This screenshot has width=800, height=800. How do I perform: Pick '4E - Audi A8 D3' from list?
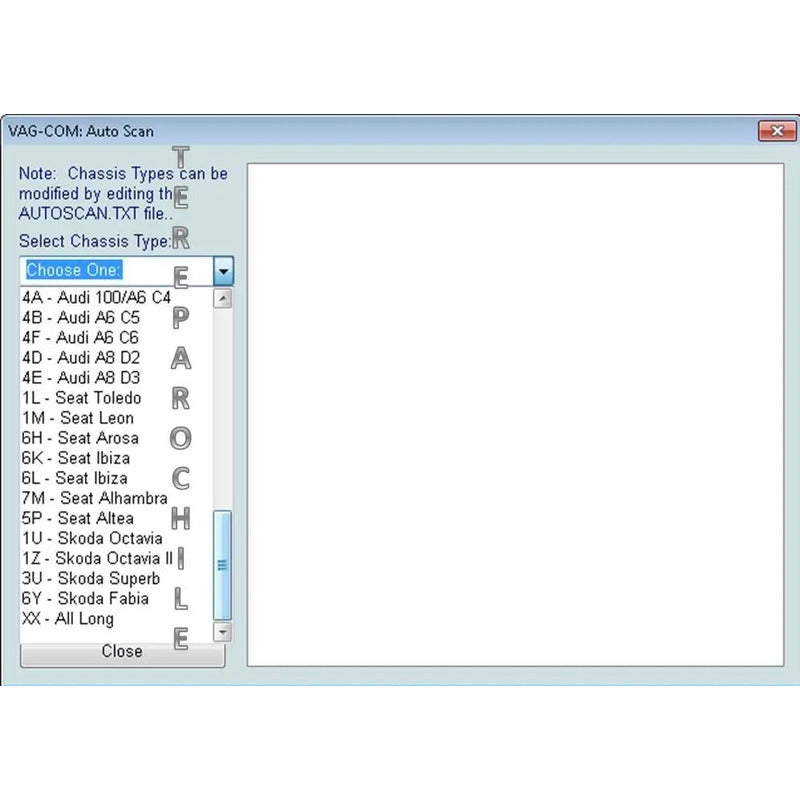(116, 378)
